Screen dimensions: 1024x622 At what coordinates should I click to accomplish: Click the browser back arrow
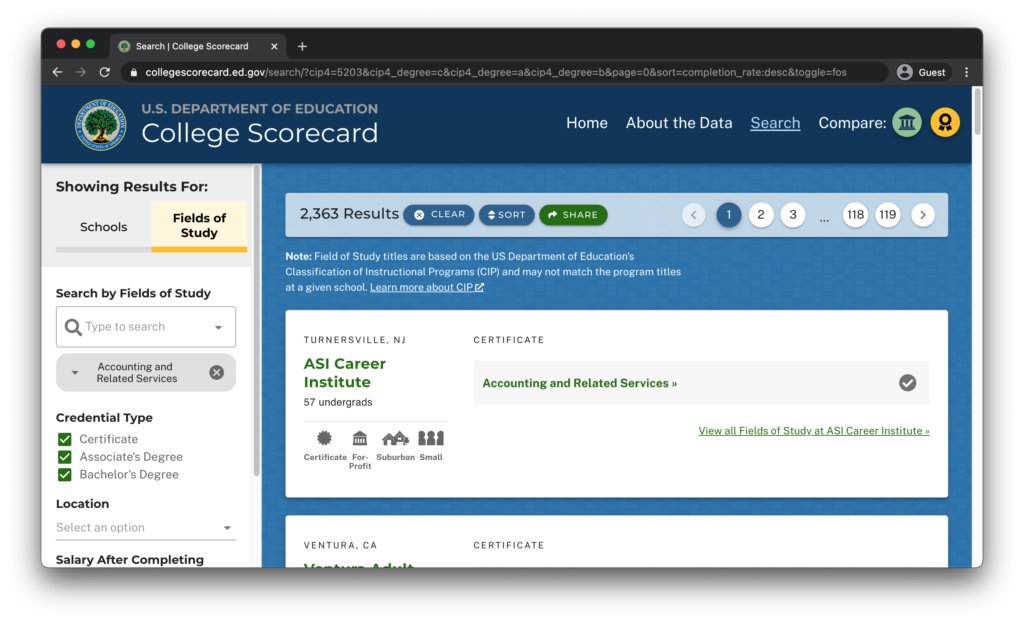click(x=57, y=72)
